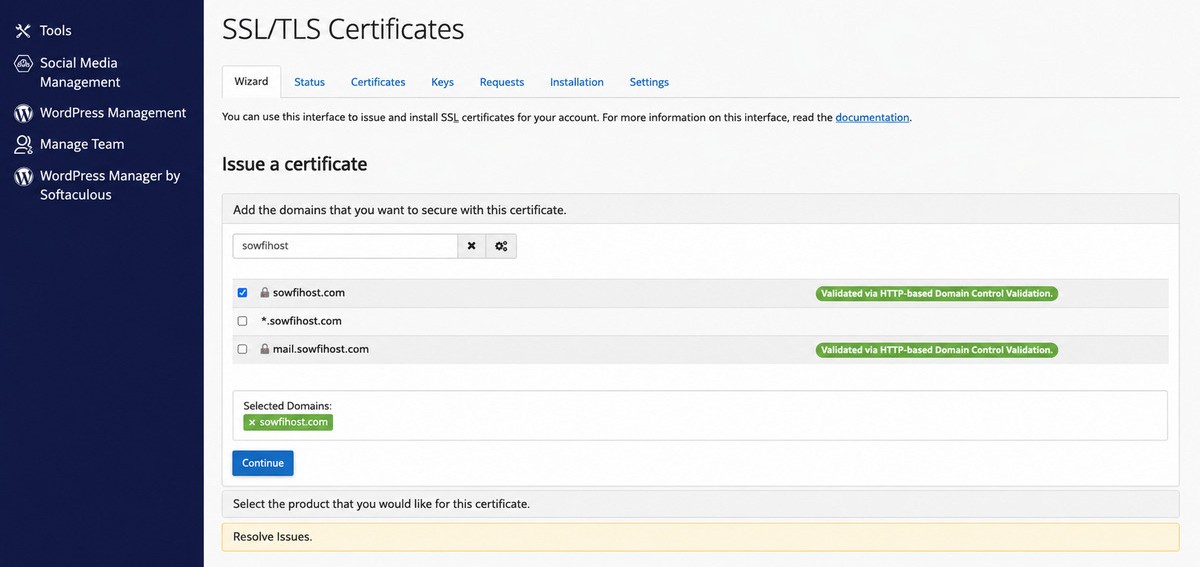Open the Requests tab
Image resolution: width=1200 pixels, height=567 pixels.
pyautogui.click(x=502, y=82)
